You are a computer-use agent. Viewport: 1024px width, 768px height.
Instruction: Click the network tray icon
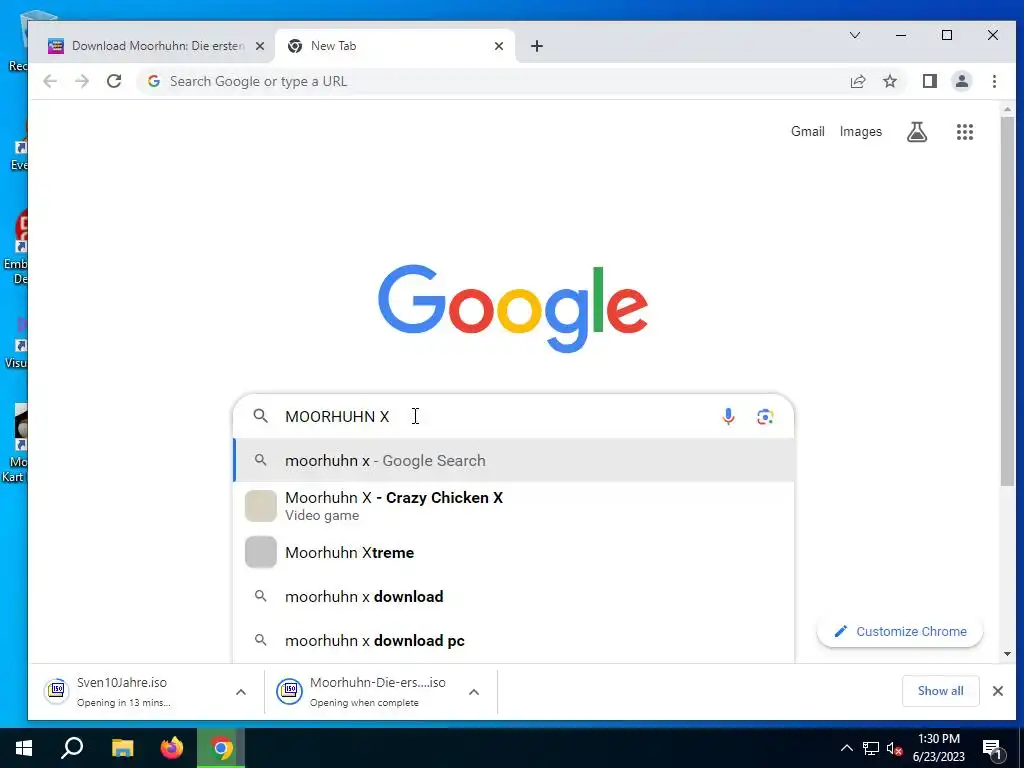click(x=871, y=748)
